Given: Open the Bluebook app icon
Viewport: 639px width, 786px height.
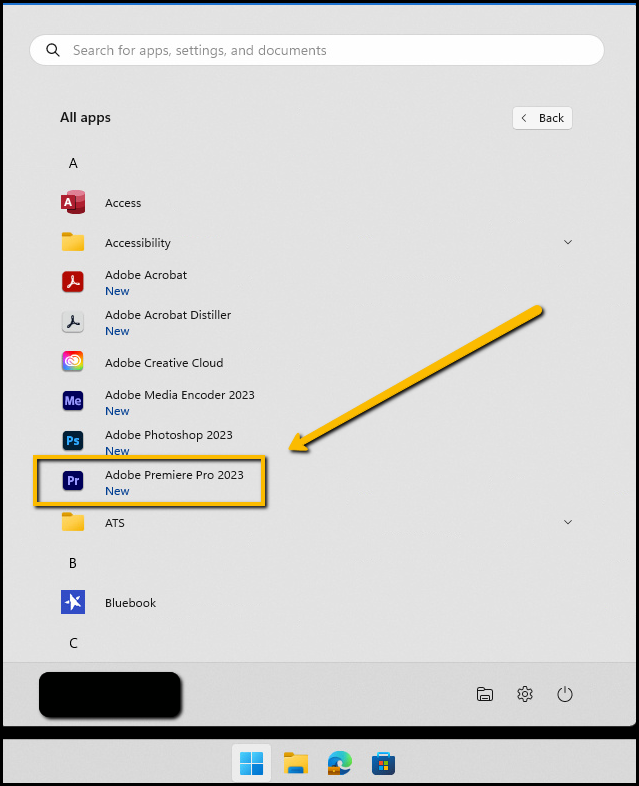Looking at the screenshot, I should (x=73, y=602).
